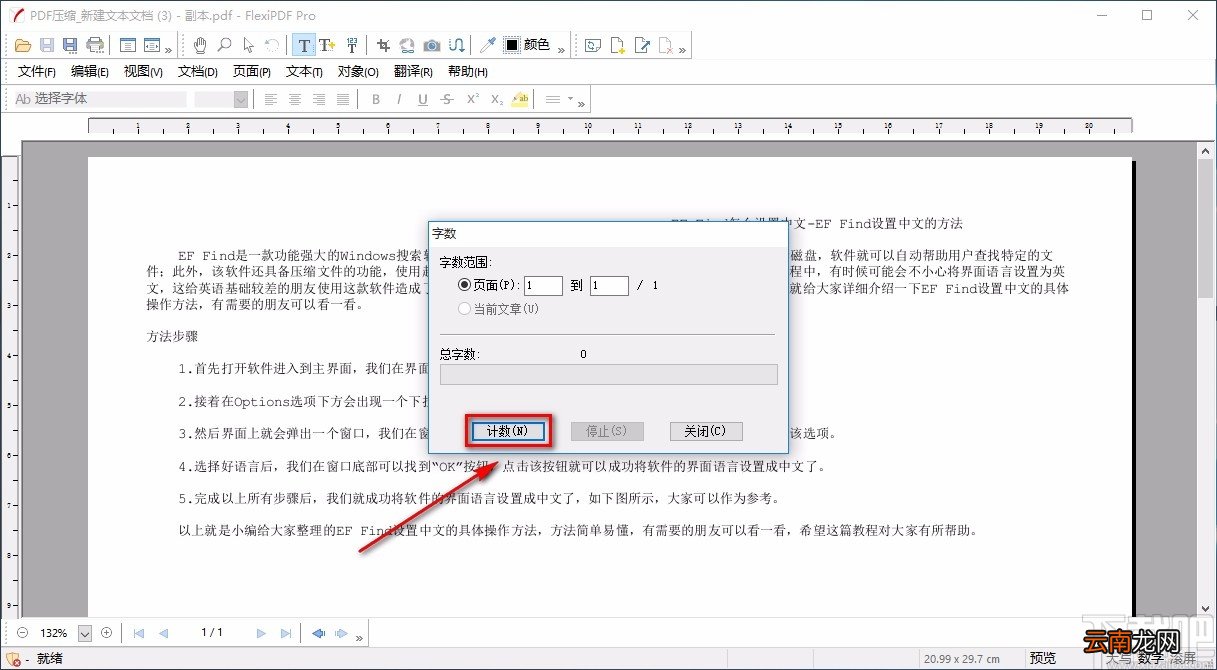Click the vertical scrollbar of the document

[1206, 378]
